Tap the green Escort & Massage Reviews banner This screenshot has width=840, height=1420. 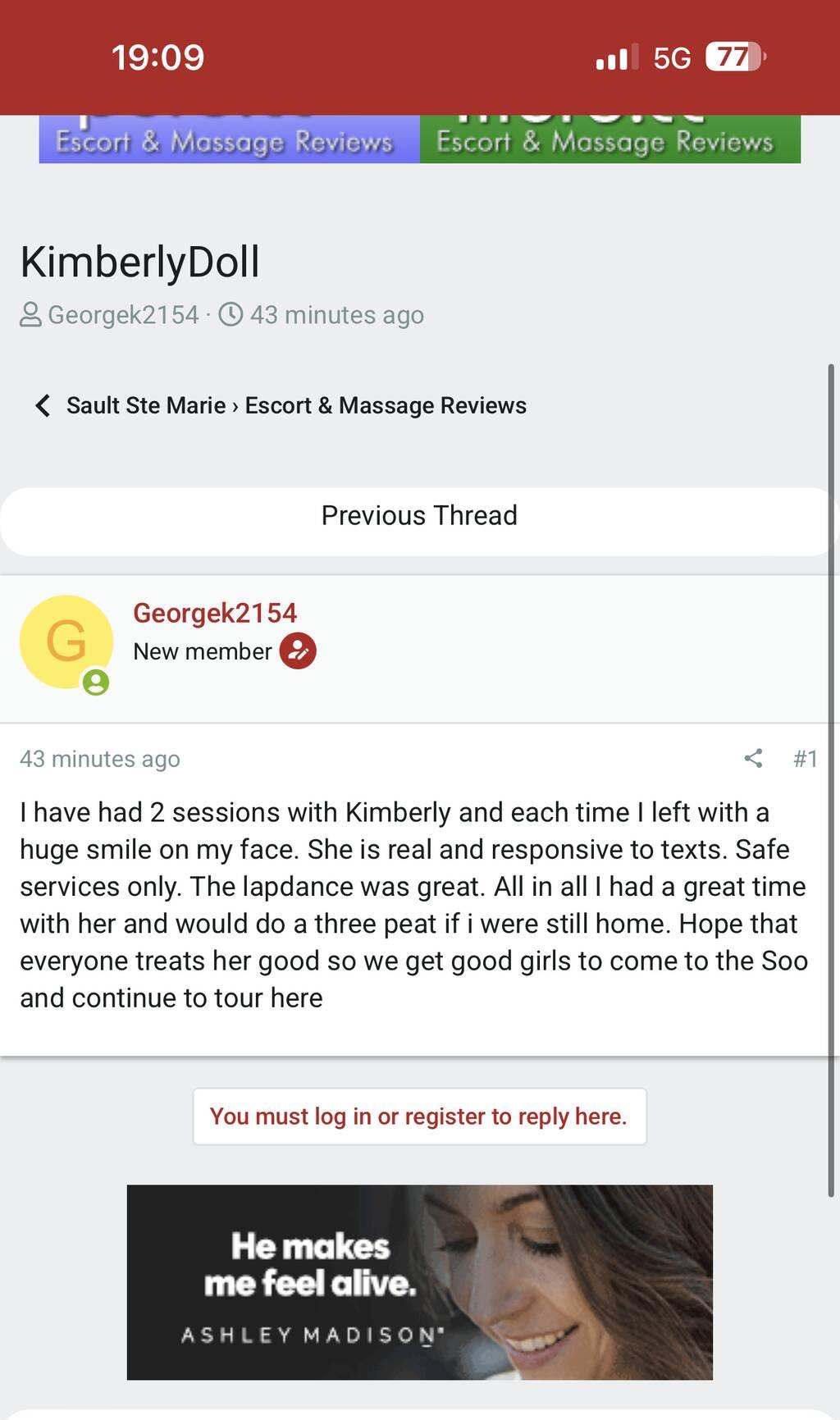point(609,139)
